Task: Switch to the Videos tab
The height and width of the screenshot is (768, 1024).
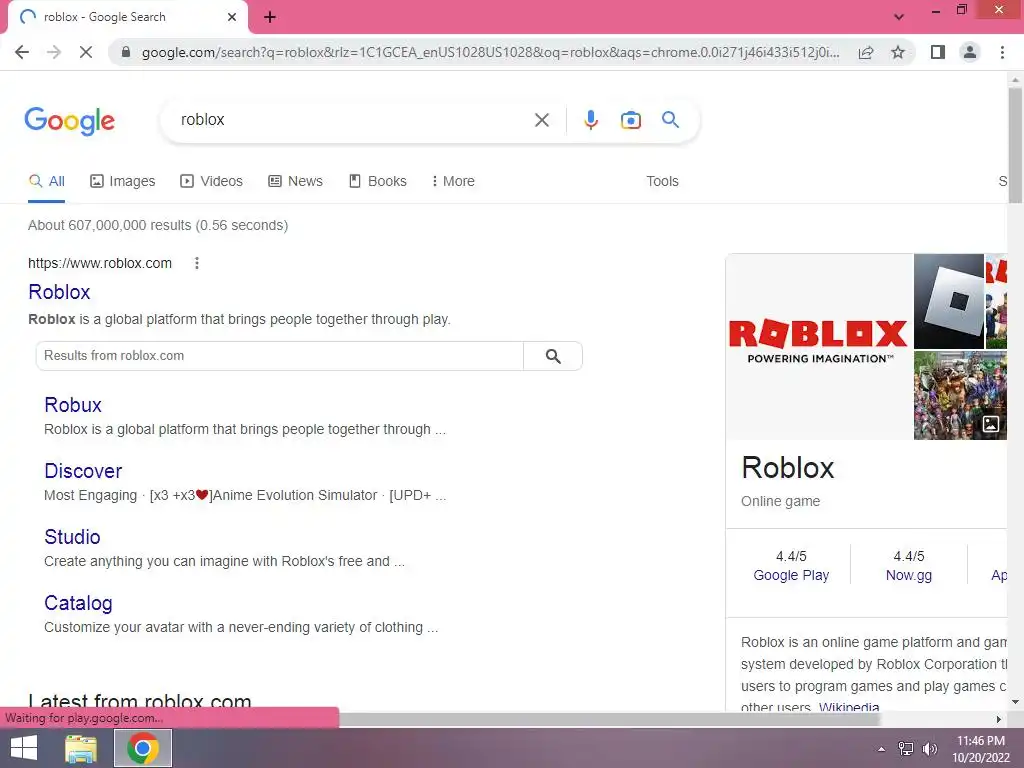Action: (212, 182)
